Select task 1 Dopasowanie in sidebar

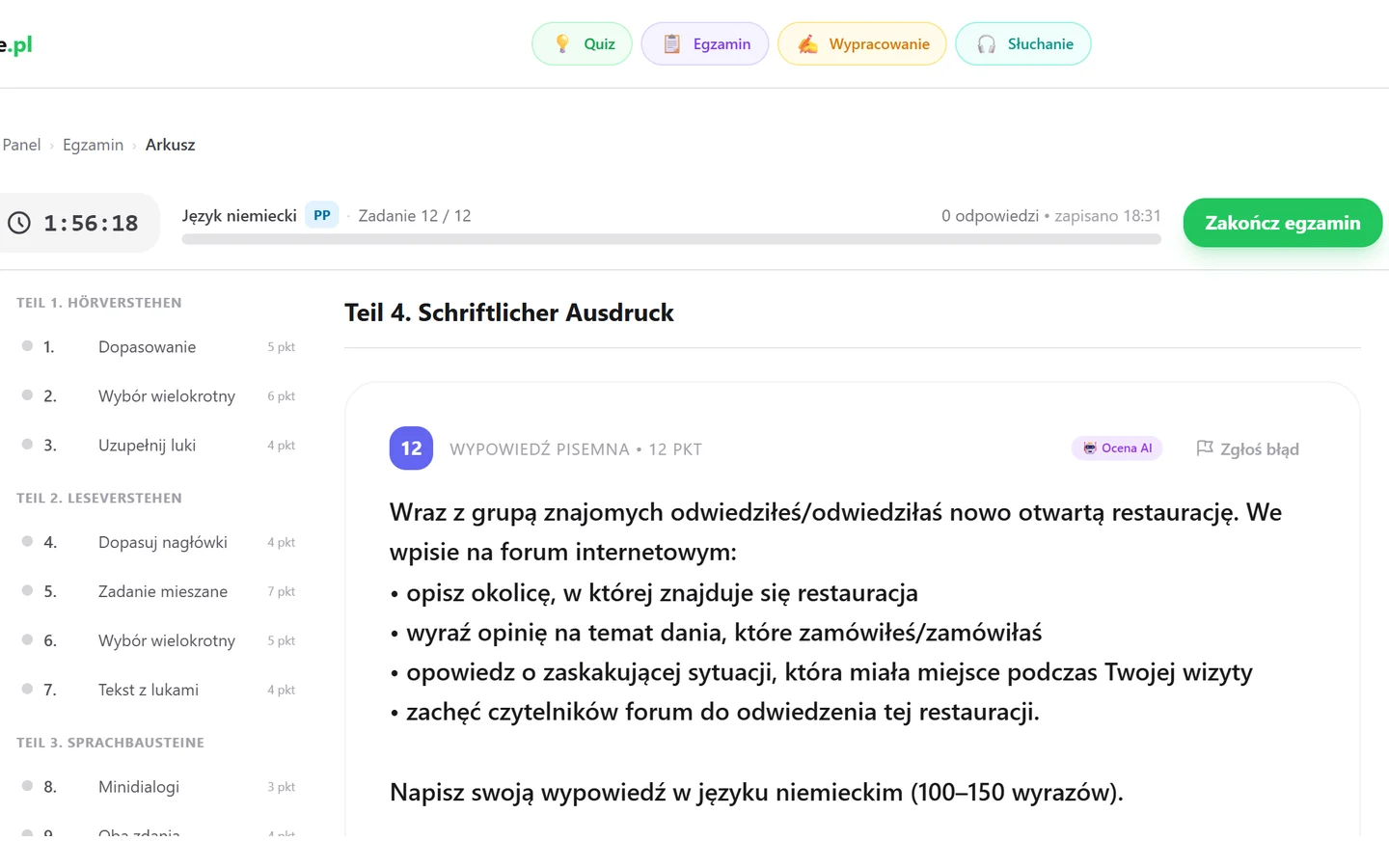[x=158, y=347]
